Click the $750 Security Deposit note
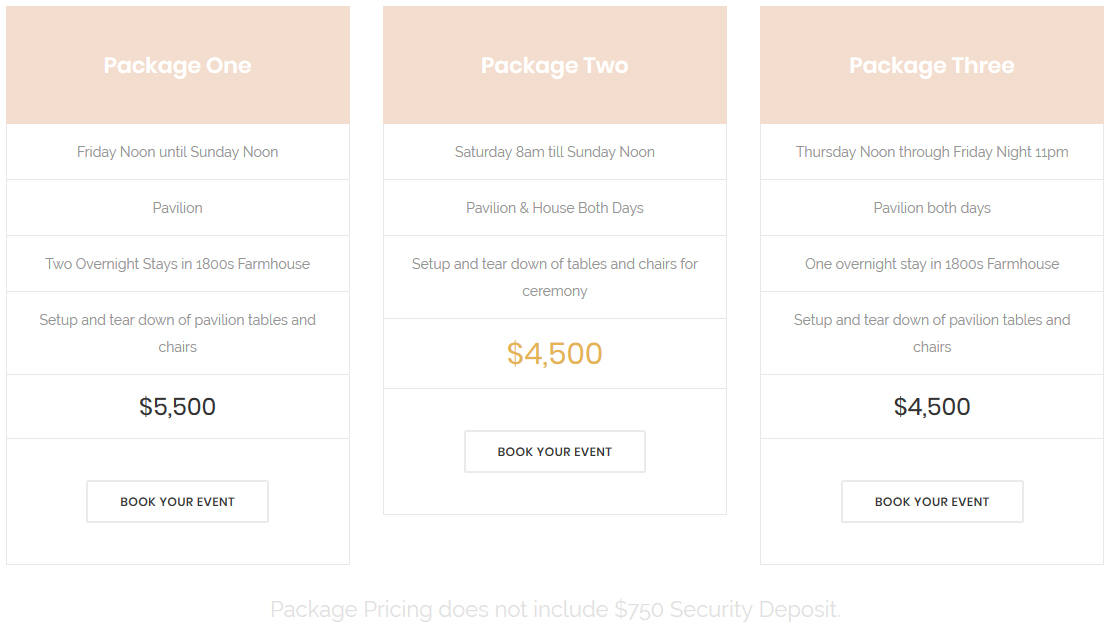1109x627 pixels. click(555, 609)
